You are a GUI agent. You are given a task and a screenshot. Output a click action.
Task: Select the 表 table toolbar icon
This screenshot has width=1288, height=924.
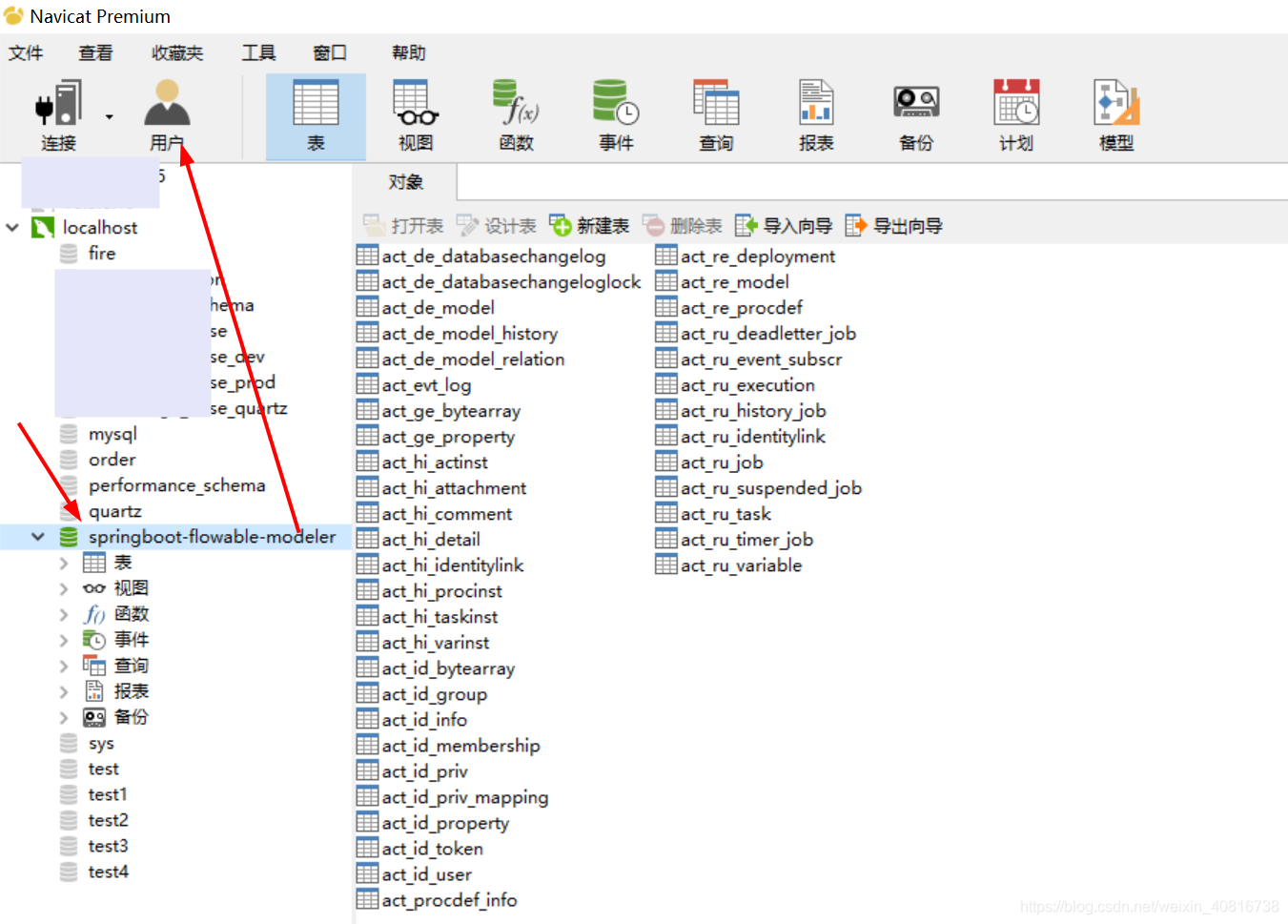pos(316,116)
